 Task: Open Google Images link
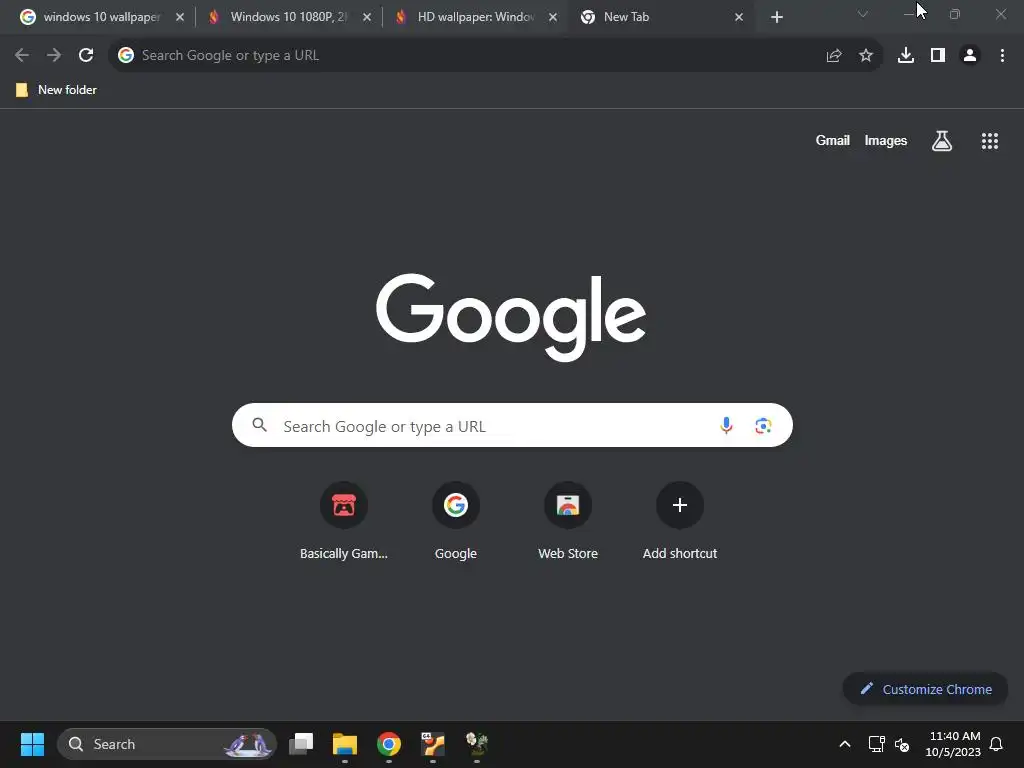tap(886, 140)
